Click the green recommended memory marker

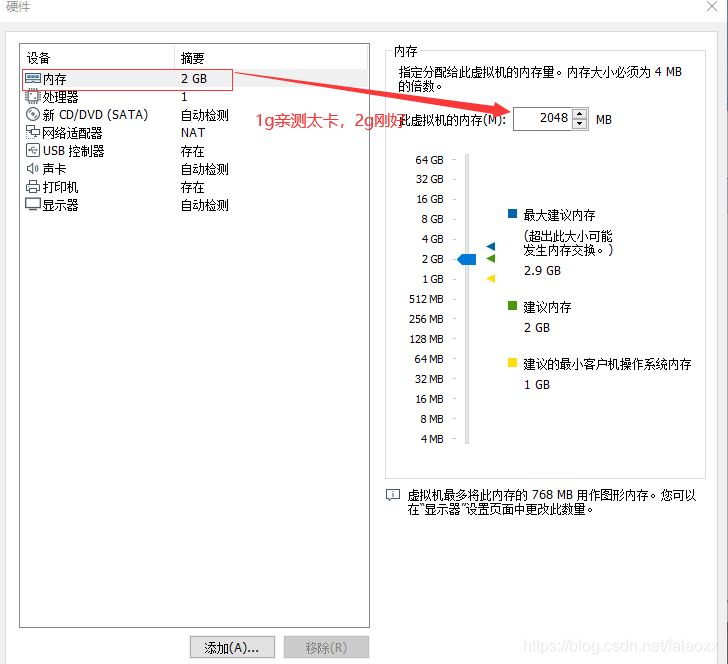[491, 258]
